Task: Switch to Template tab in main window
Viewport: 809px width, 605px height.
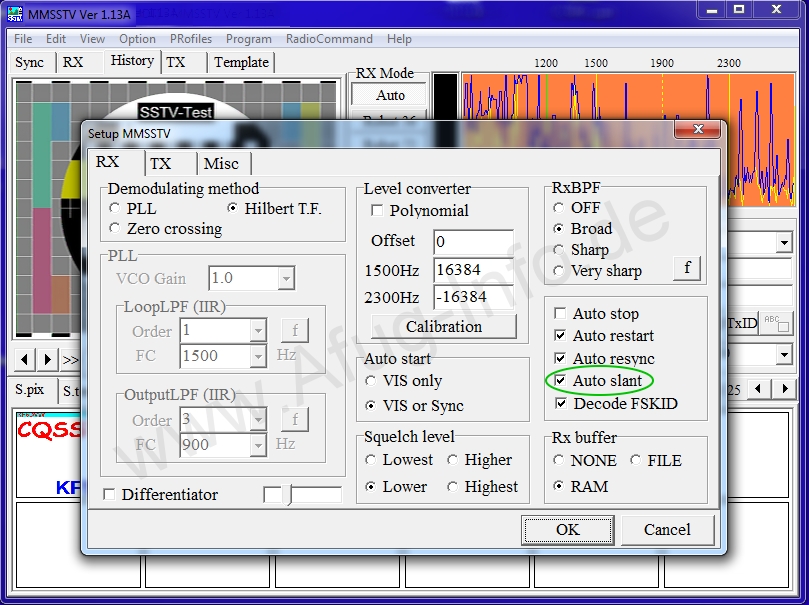Action: [241, 62]
